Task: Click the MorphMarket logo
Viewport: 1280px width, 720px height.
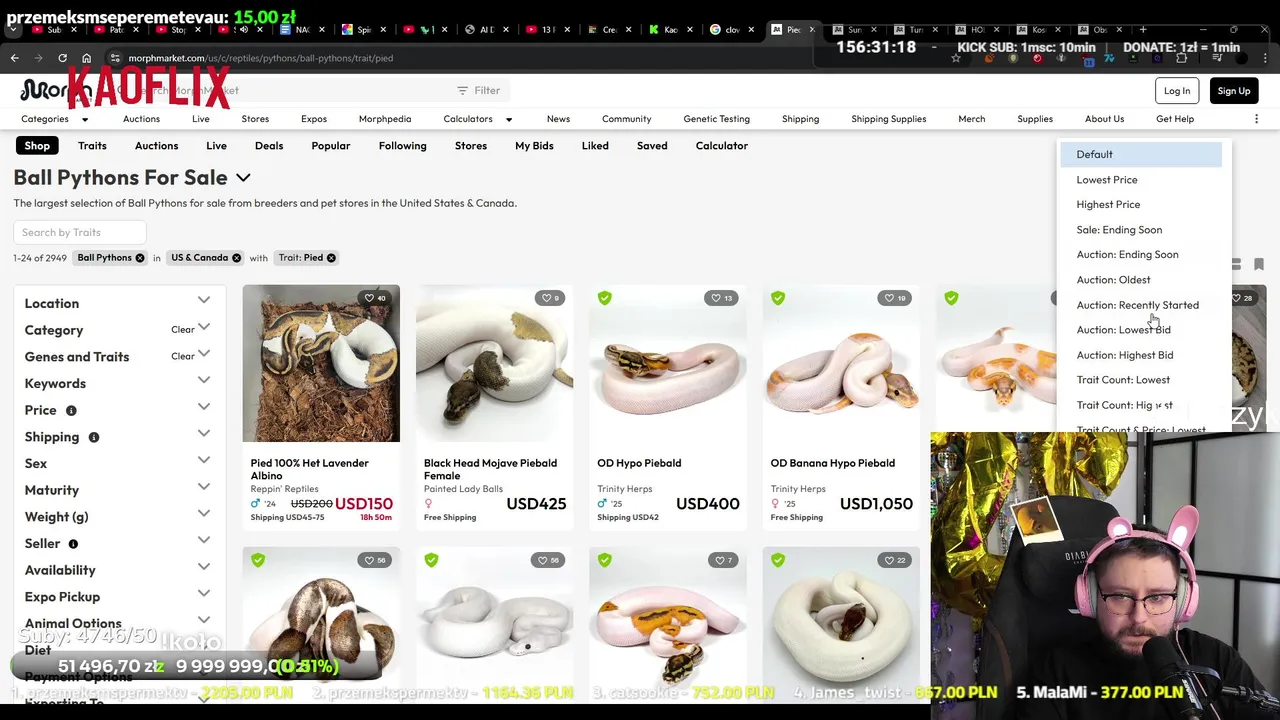Action: [x=55, y=91]
